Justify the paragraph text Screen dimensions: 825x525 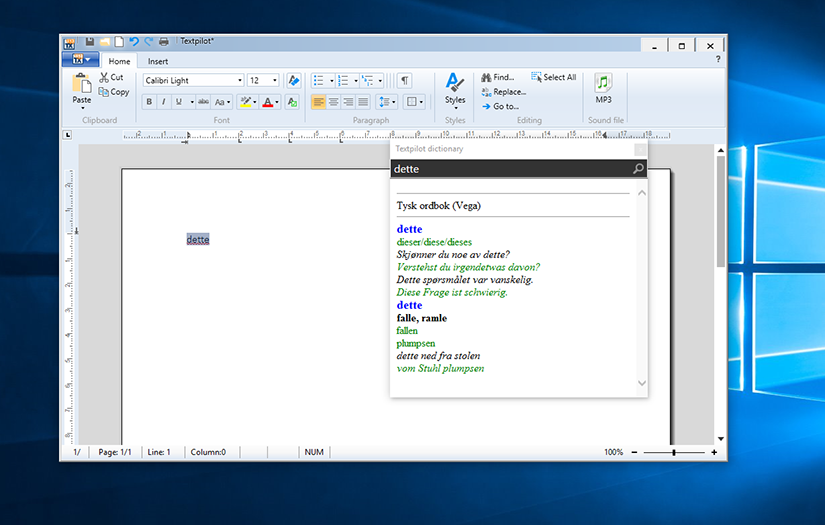(x=363, y=102)
